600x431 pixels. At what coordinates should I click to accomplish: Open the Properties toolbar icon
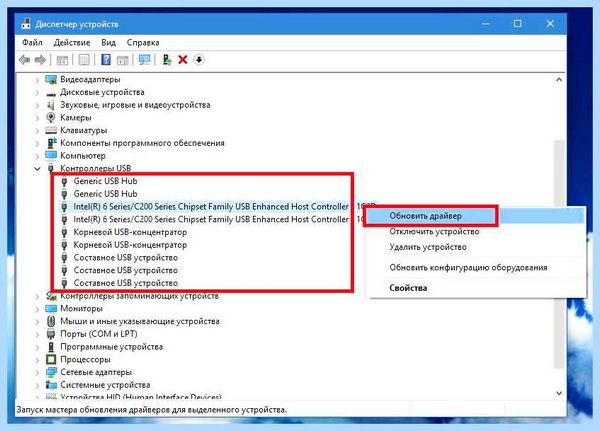[84, 60]
